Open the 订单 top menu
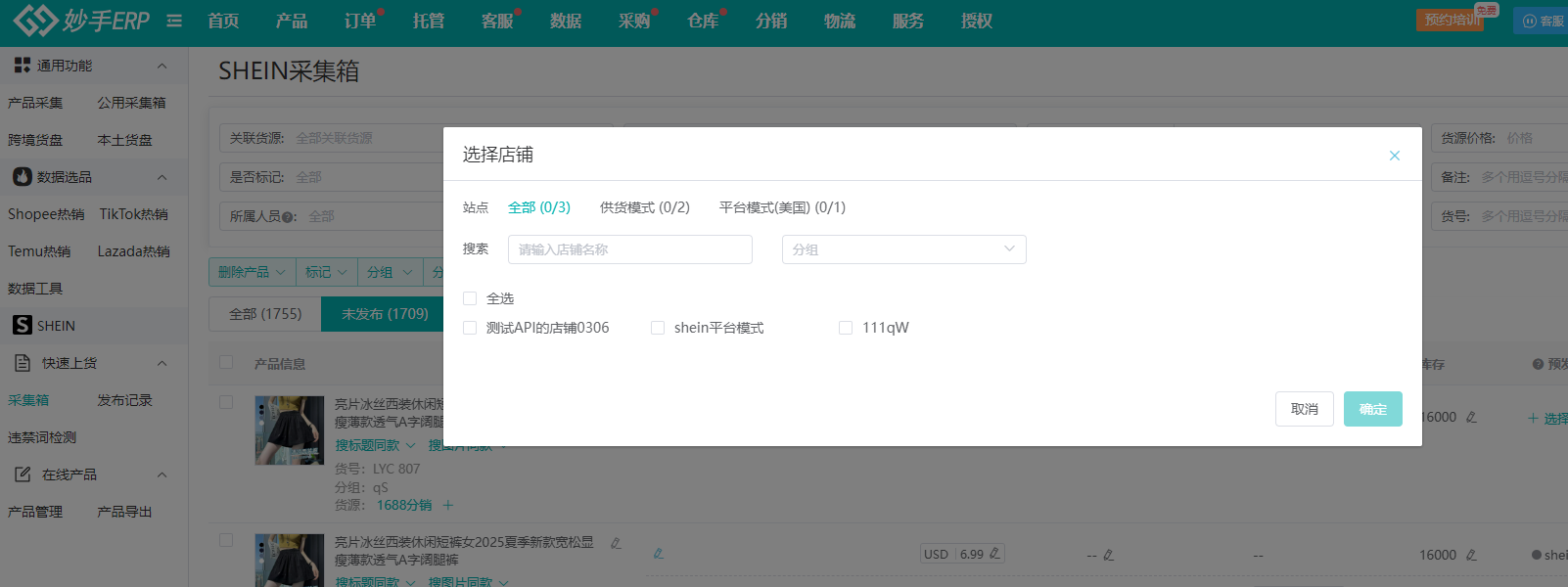The image size is (1568, 587). (360, 21)
